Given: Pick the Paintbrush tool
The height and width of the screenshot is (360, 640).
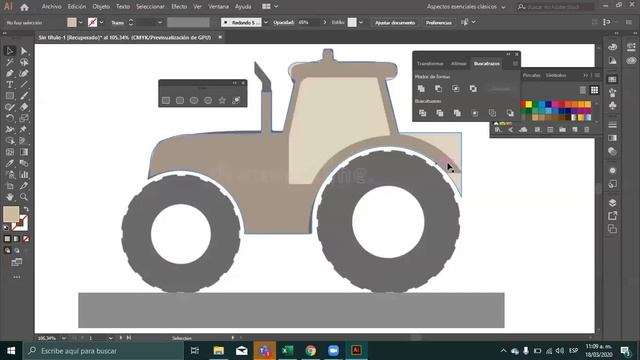Looking at the screenshot, I should click(x=24, y=96).
